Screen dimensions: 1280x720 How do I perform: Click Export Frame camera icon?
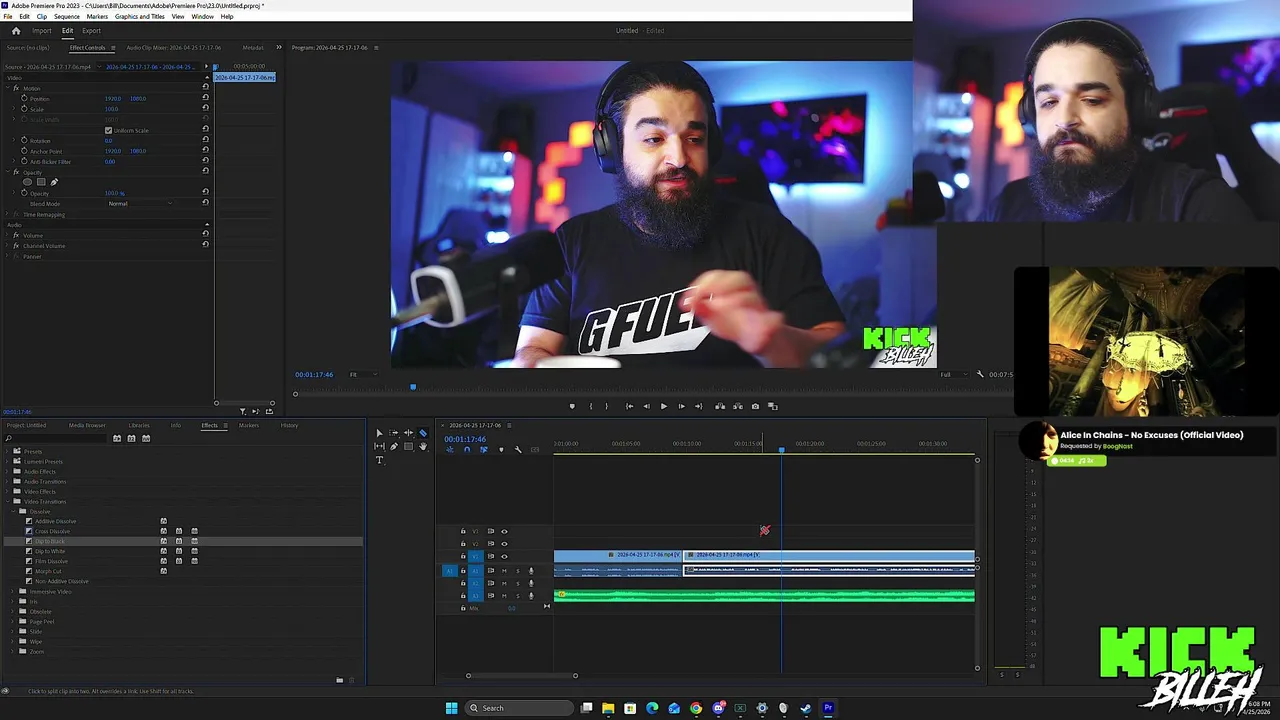pyautogui.click(x=755, y=406)
